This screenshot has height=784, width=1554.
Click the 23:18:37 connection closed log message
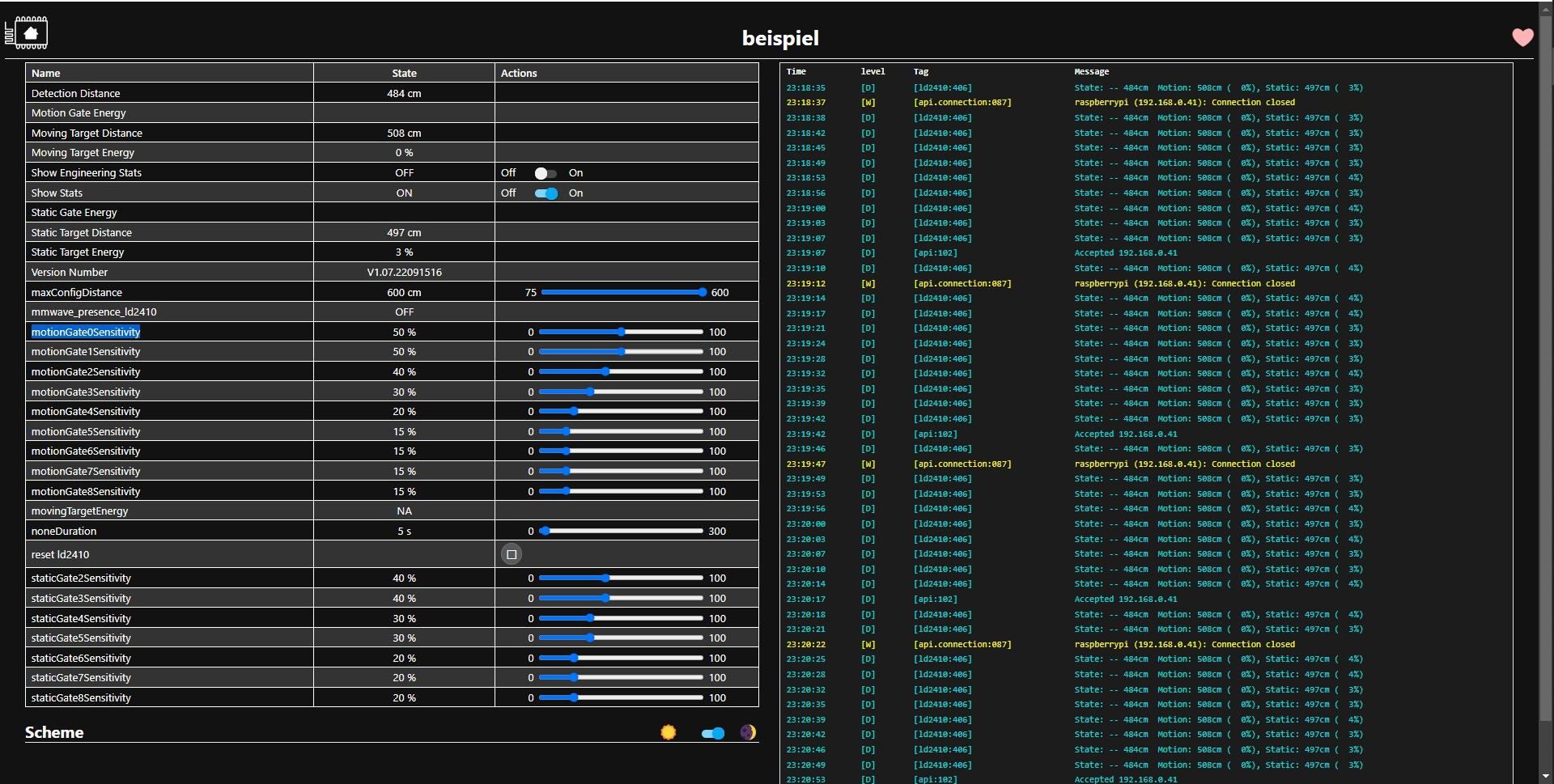point(1184,103)
